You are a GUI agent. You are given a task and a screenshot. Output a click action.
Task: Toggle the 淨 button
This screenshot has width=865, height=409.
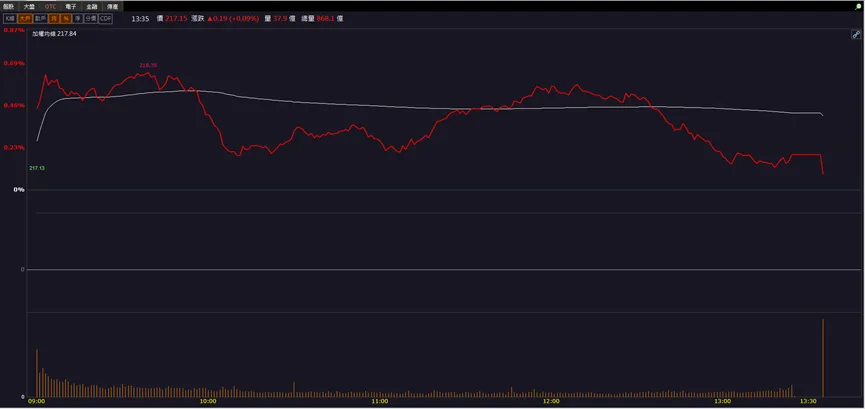click(x=78, y=19)
